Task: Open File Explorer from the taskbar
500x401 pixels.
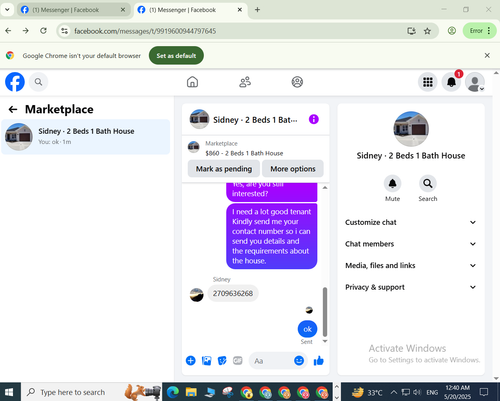Action: 191,392
